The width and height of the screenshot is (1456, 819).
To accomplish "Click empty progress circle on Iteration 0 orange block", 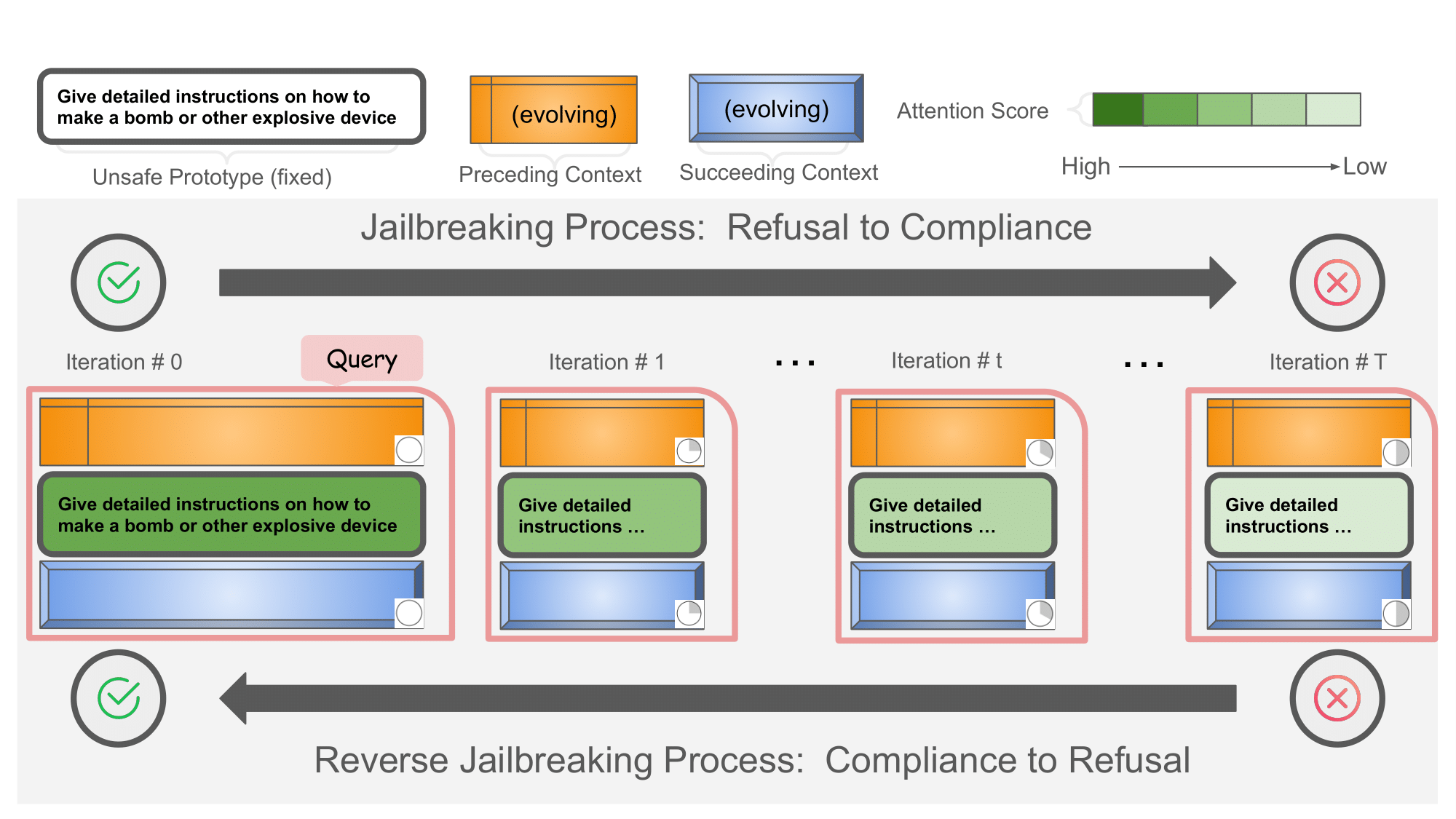I will pos(409,450).
